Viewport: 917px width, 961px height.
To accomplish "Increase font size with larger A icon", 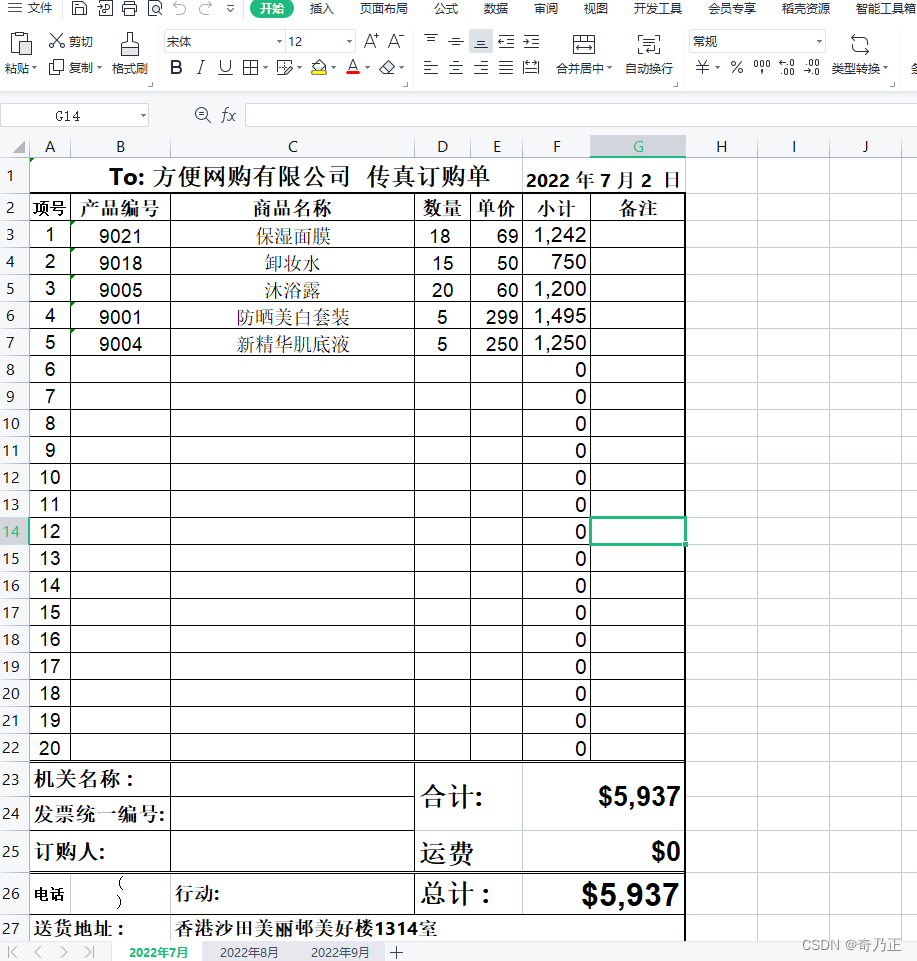I will [371, 41].
